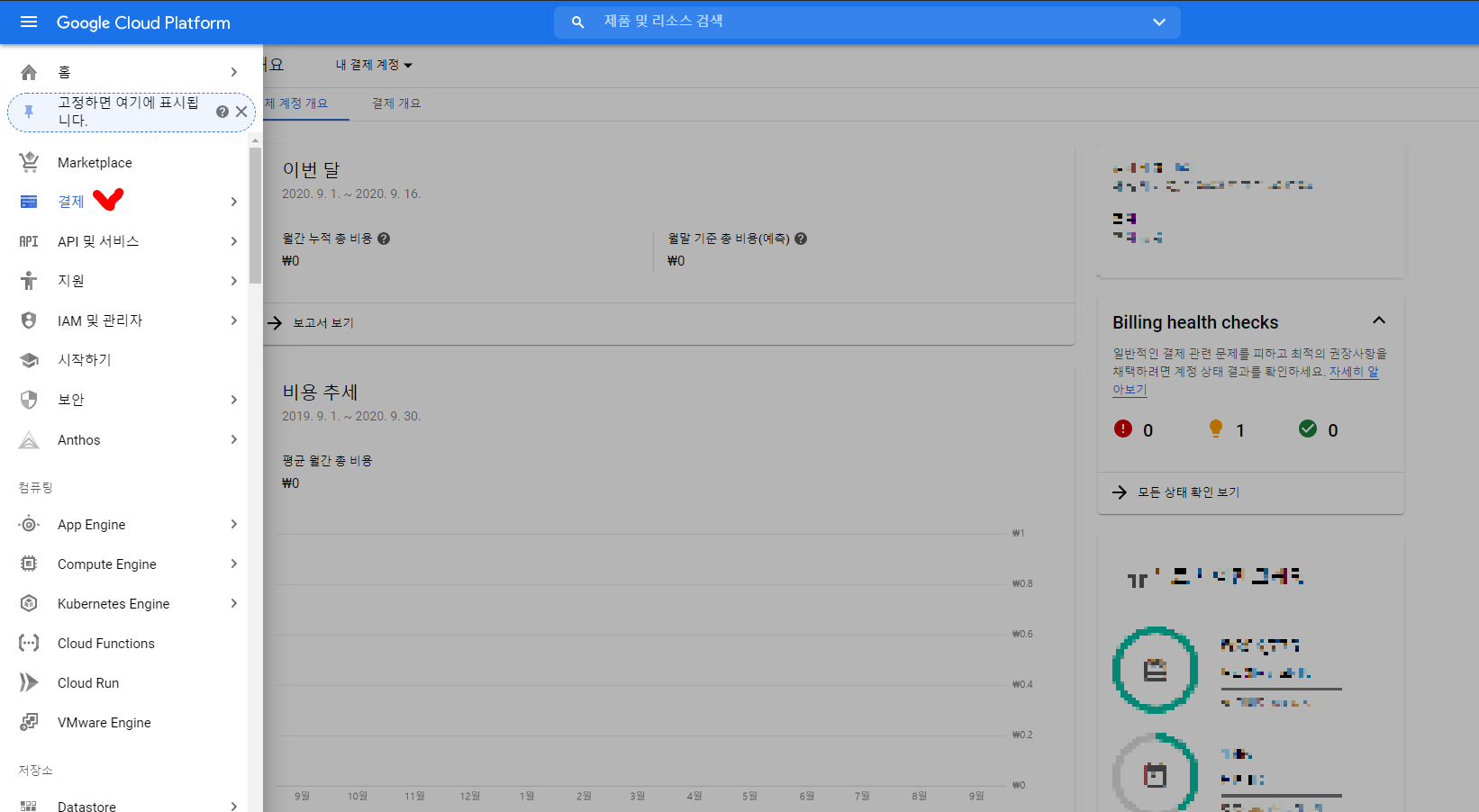Click the sidebar scrollbar thumb
1479x812 pixels.
click(x=256, y=216)
